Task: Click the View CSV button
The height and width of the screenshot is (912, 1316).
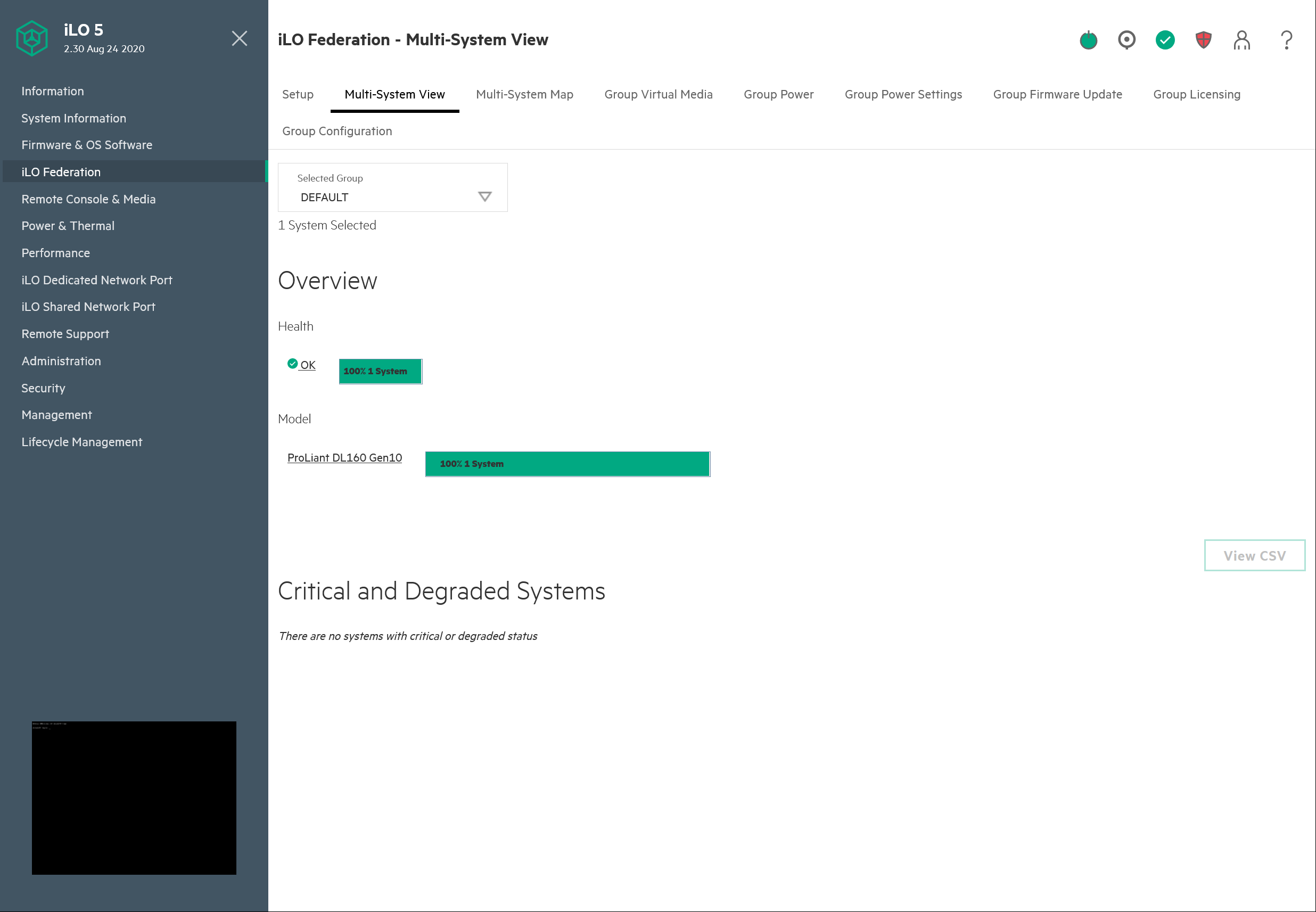Action: coord(1254,555)
